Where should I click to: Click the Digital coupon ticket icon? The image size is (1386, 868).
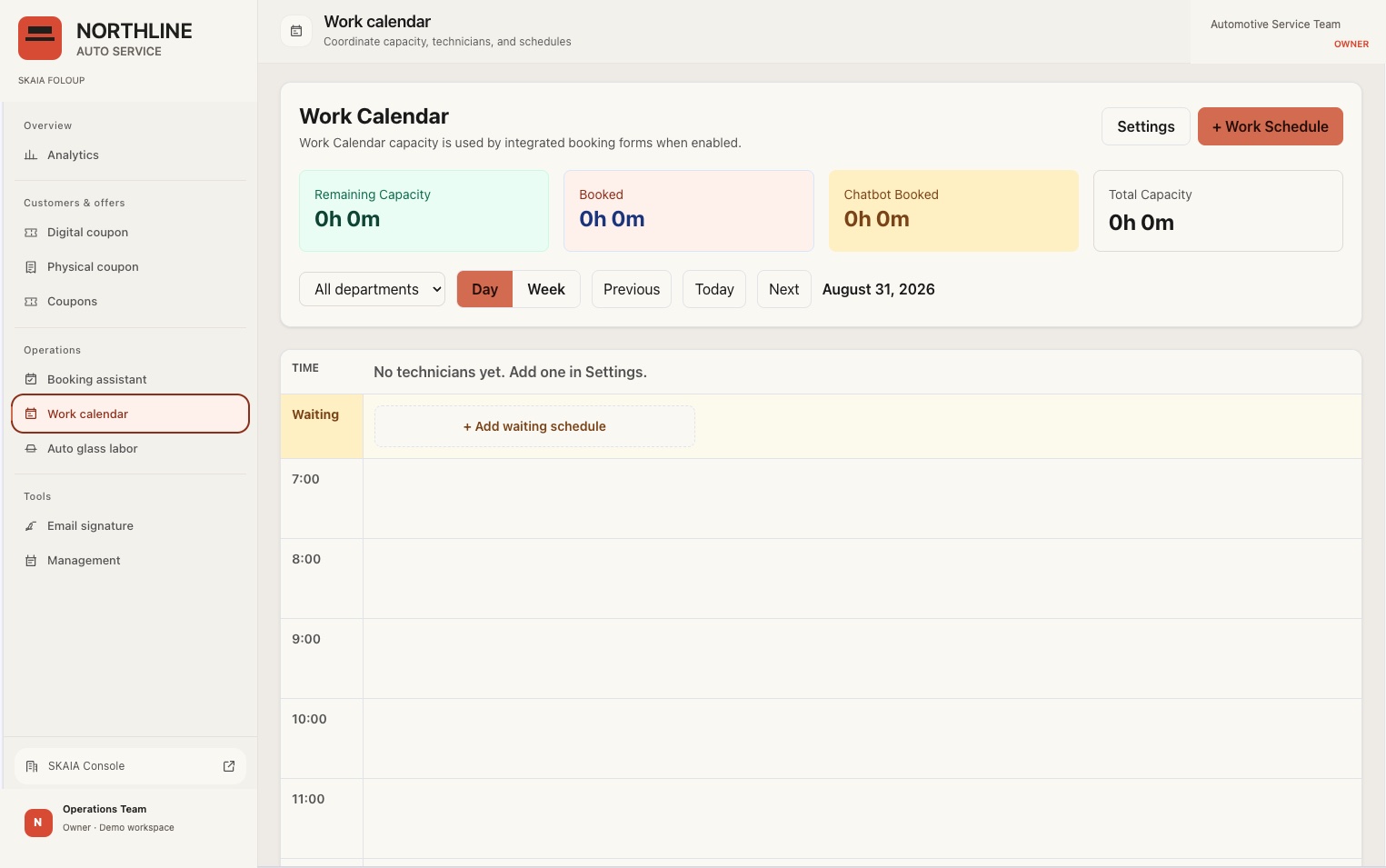tap(31, 233)
